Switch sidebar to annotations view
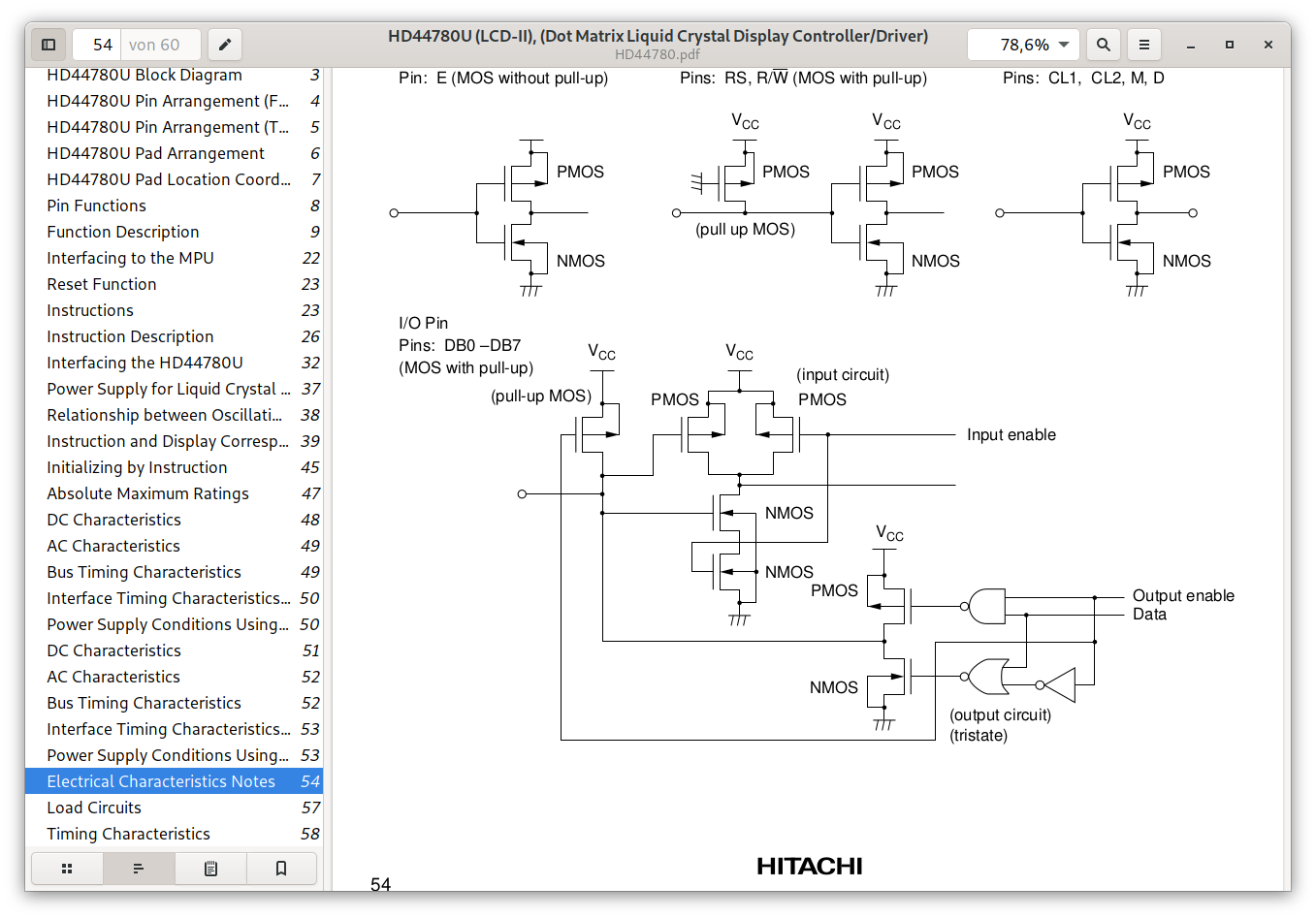1316x919 pixels. 210,869
